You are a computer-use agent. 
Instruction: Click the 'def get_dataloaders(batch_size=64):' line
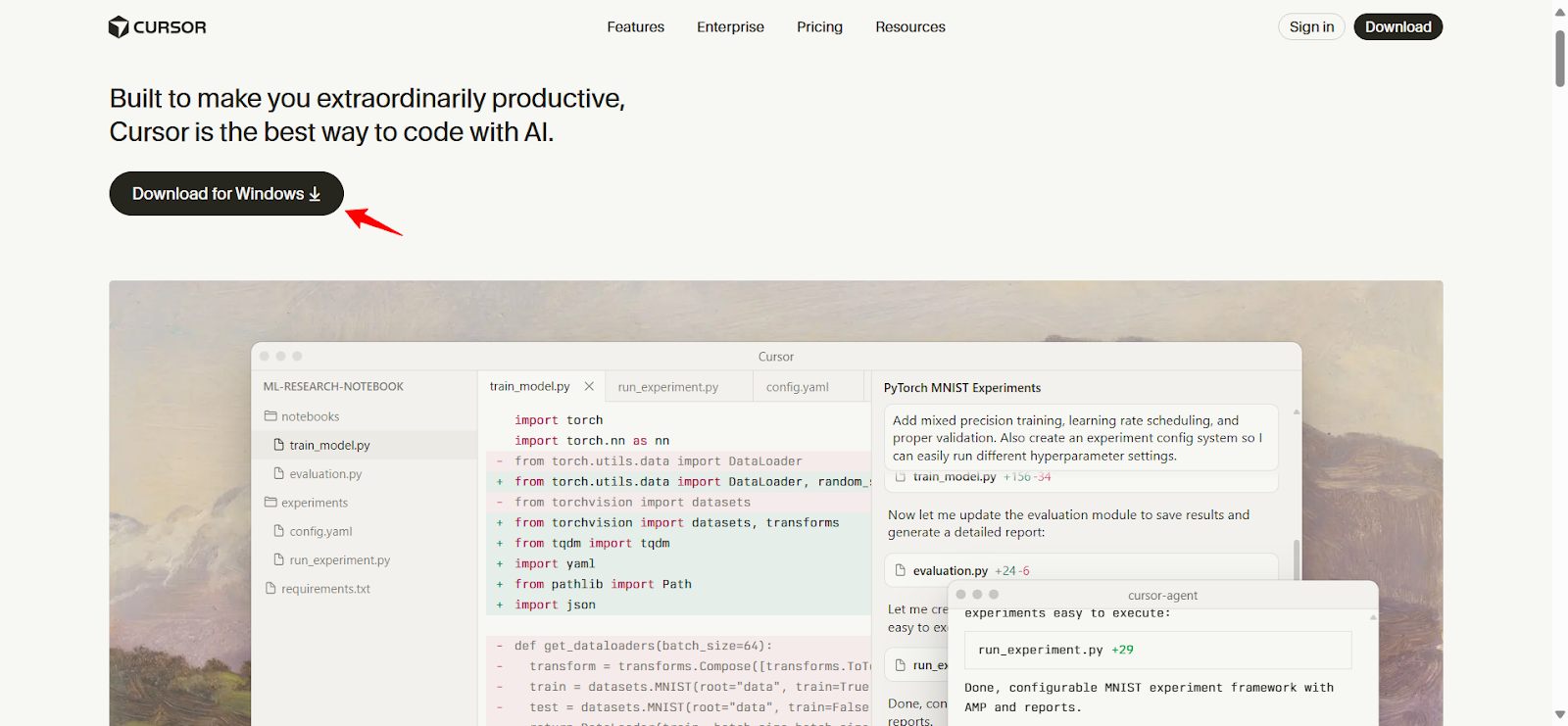click(644, 647)
